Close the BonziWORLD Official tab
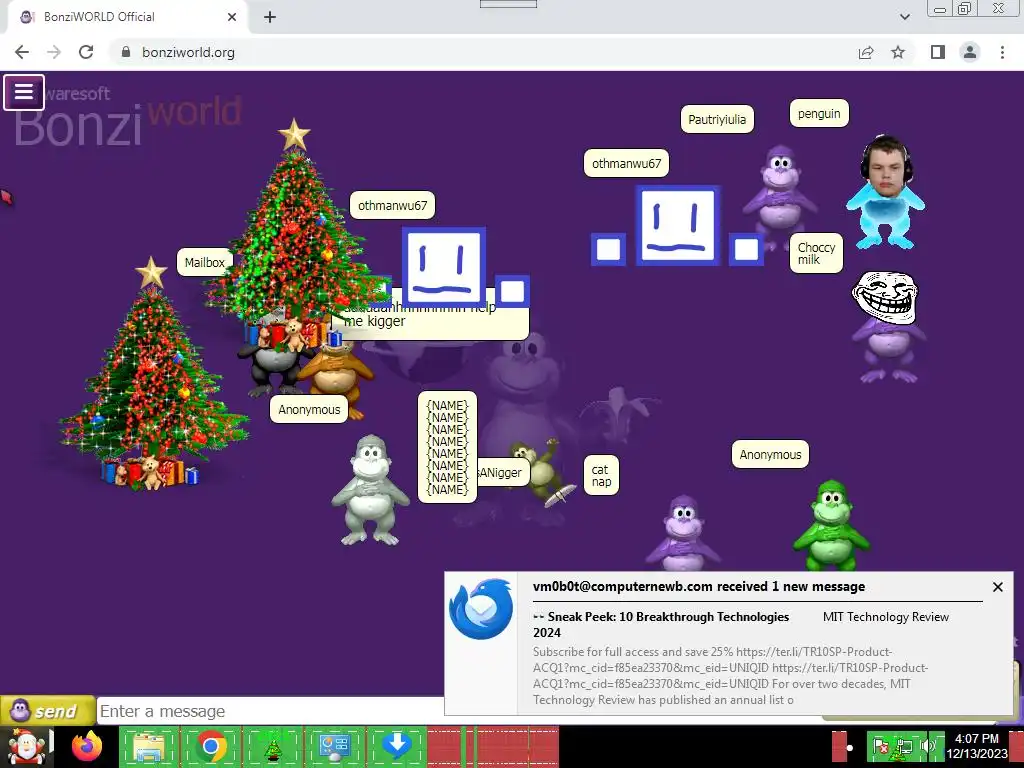The height and width of the screenshot is (768, 1024). pos(232,17)
